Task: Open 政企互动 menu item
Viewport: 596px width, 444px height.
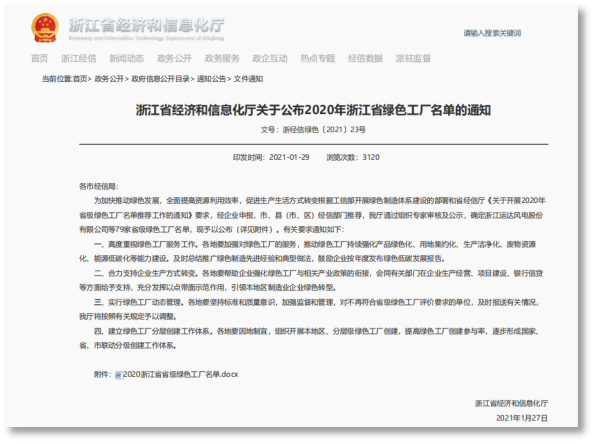Action: [270, 58]
